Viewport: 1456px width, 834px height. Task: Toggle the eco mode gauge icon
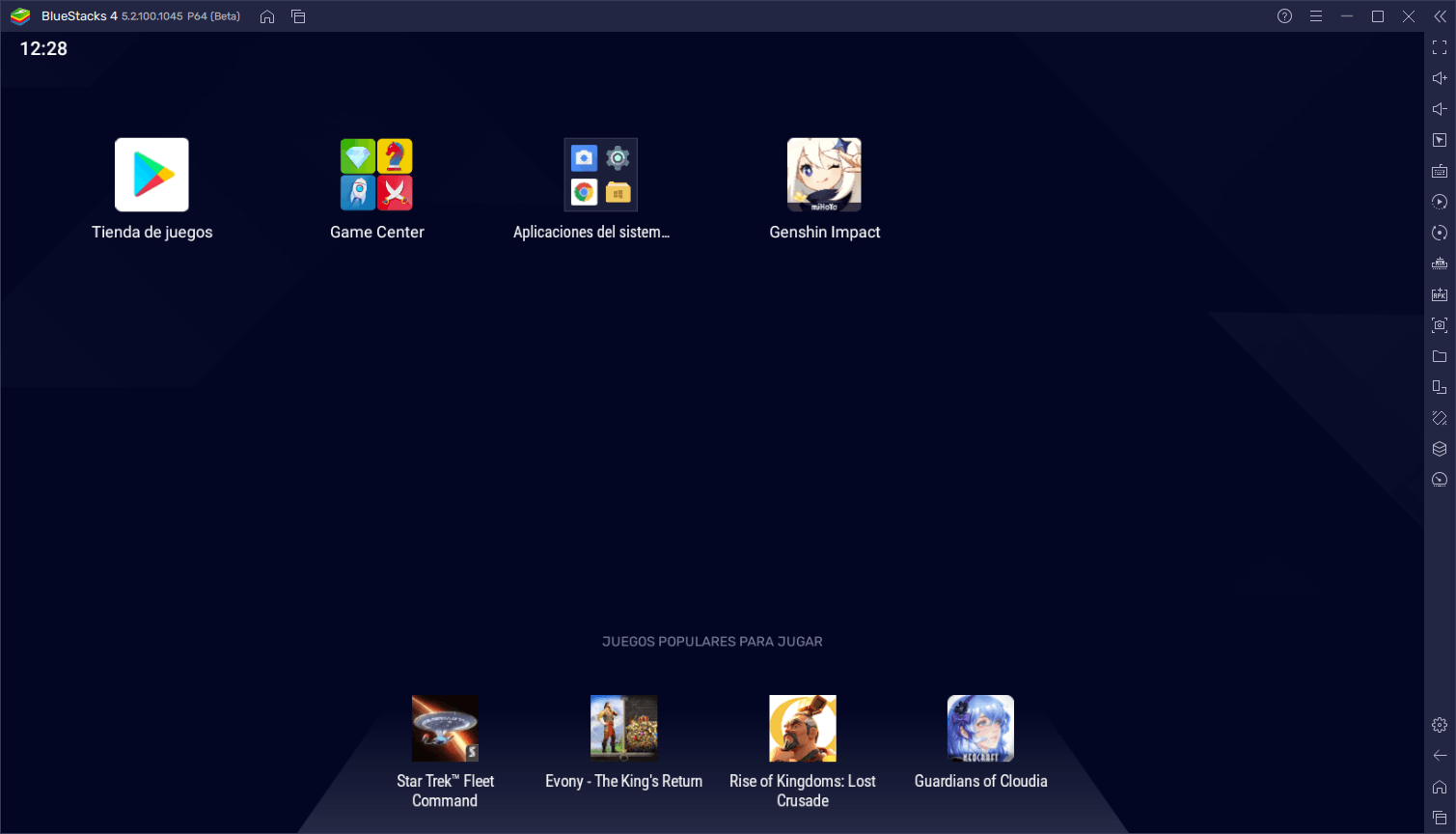1440,480
